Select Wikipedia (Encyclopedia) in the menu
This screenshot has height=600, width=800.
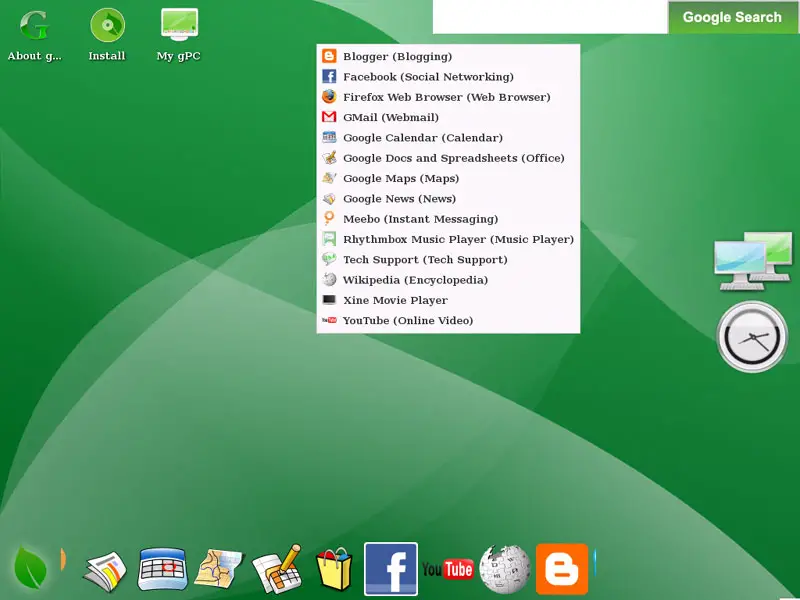point(448,280)
